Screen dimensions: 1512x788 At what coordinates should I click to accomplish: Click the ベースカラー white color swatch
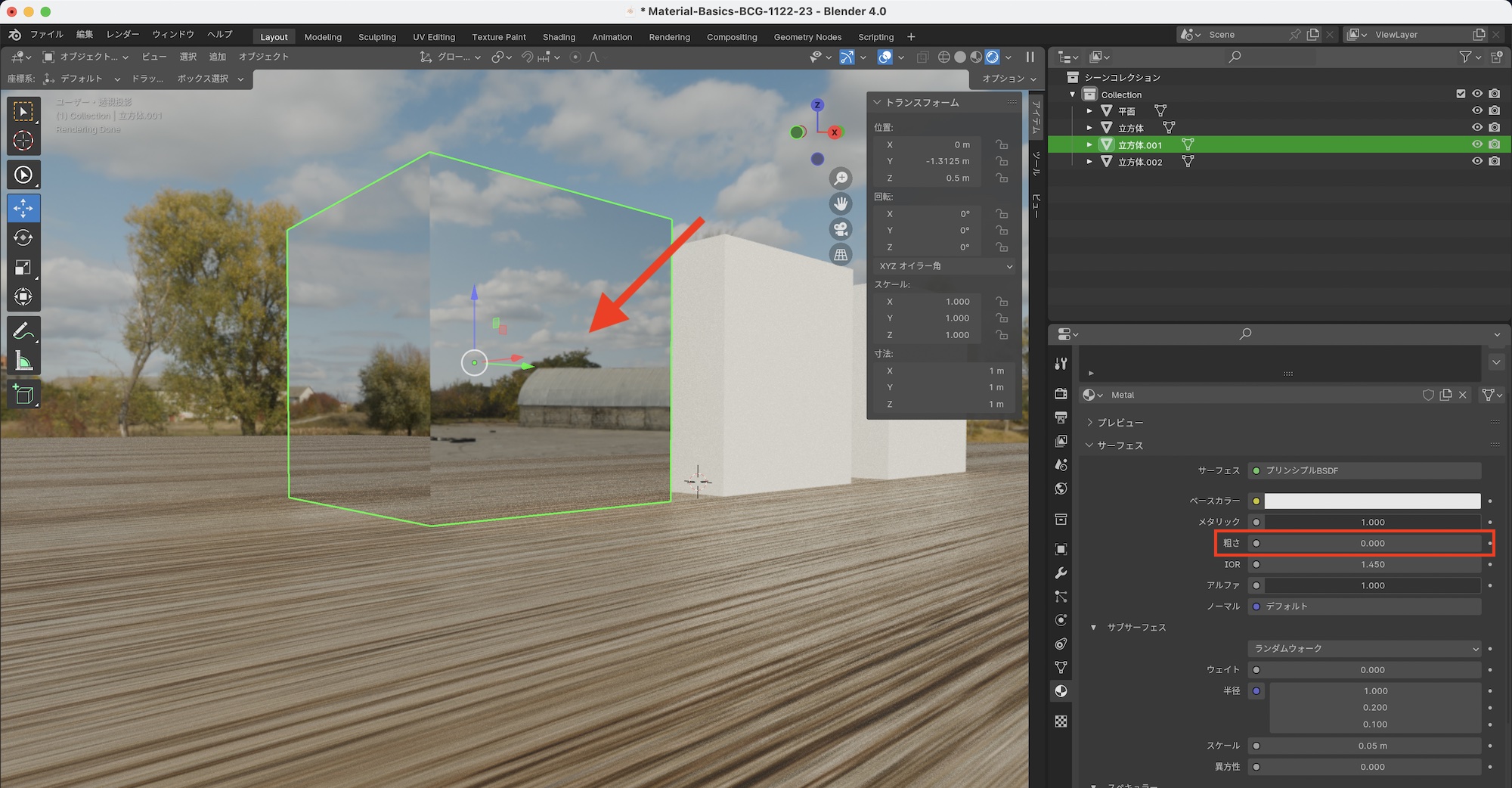click(x=1372, y=501)
